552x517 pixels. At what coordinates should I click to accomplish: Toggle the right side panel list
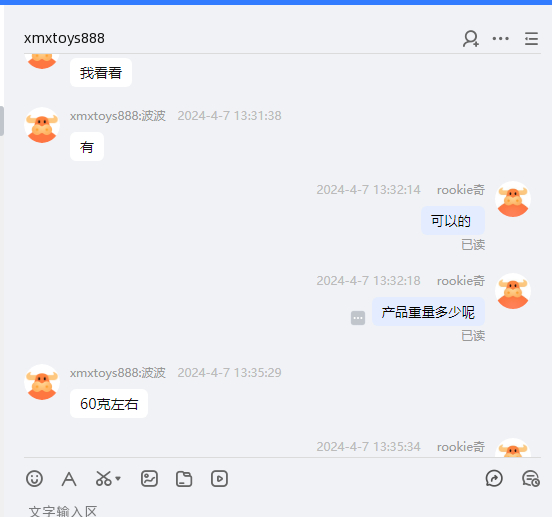[x=531, y=39]
